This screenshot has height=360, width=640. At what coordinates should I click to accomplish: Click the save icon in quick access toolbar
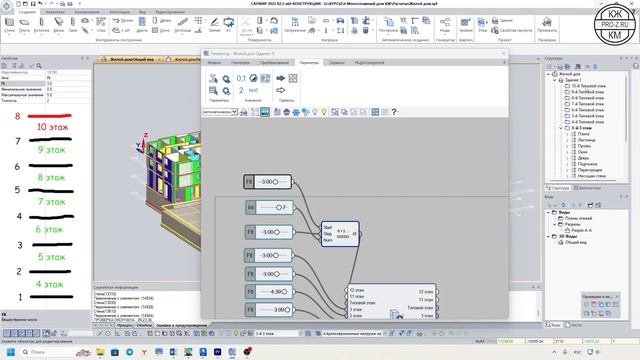click(33, 4)
